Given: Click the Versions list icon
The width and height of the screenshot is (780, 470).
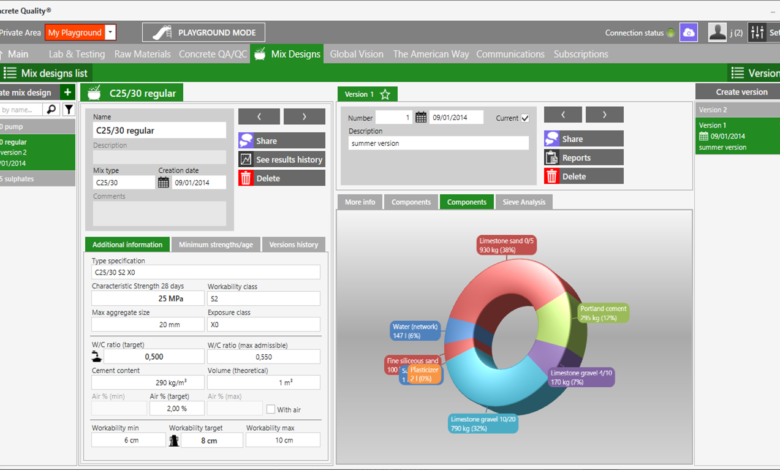Looking at the screenshot, I should [738, 73].
